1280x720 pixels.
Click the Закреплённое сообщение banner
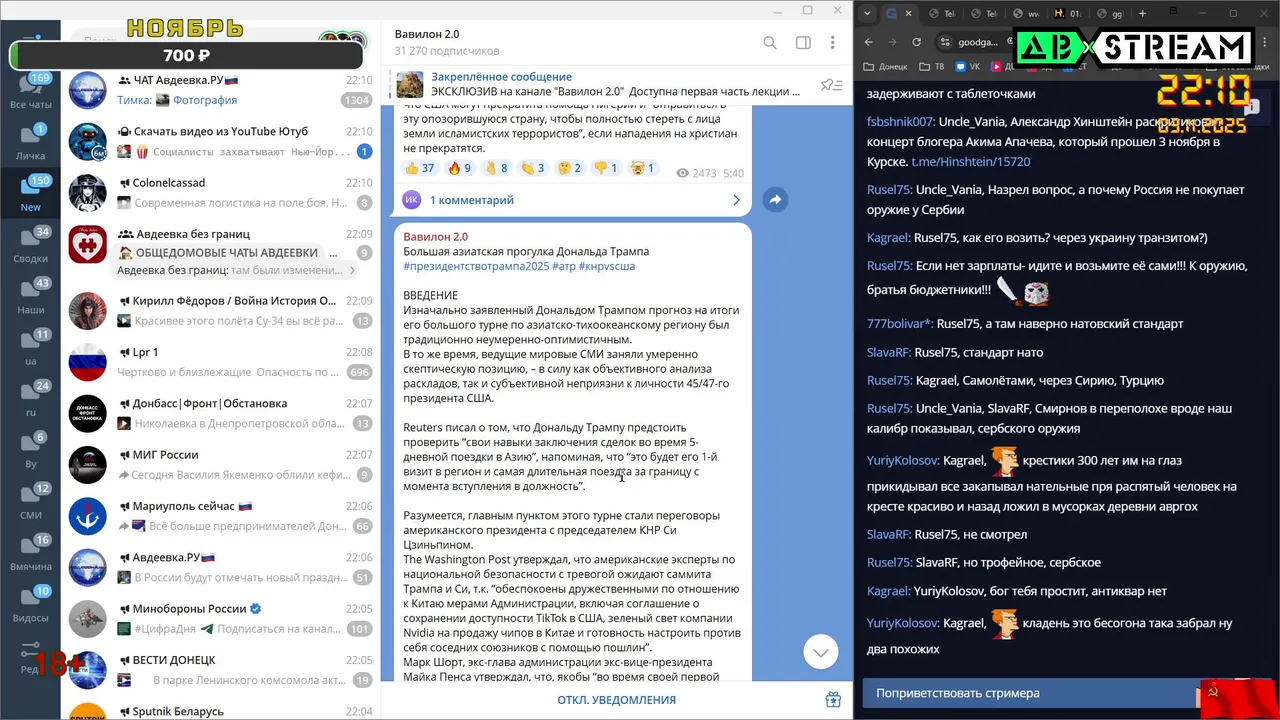(615, 84)
